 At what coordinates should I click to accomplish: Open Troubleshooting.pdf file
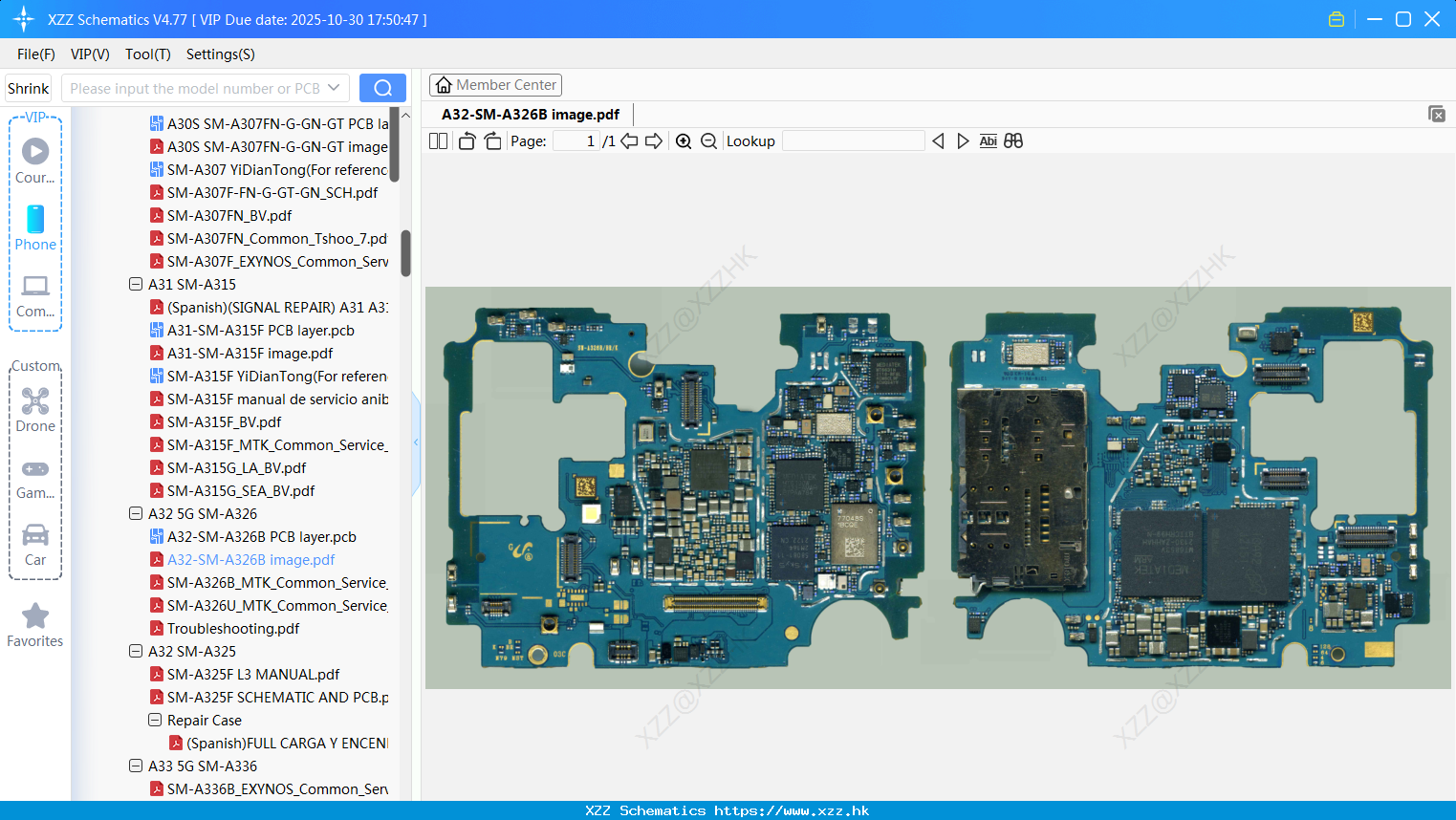coord(233,628)
